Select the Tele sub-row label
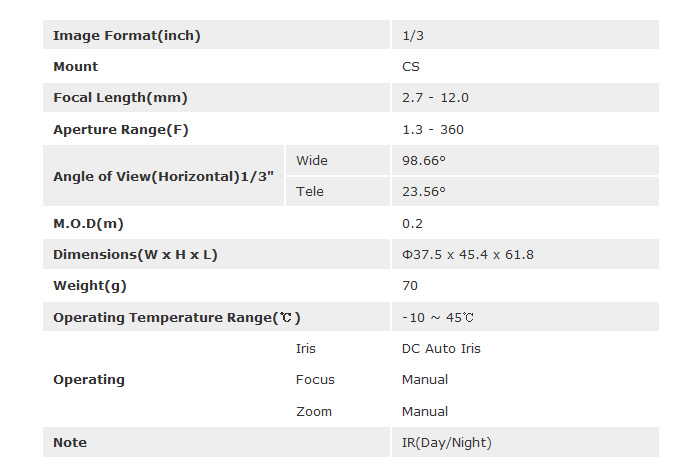The image size is (700, 464). [x=310, y=192]
